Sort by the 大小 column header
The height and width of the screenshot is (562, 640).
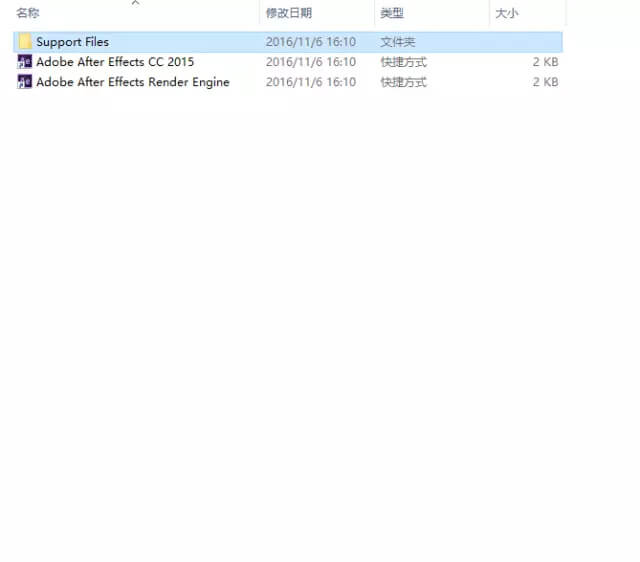coord(507,13)
